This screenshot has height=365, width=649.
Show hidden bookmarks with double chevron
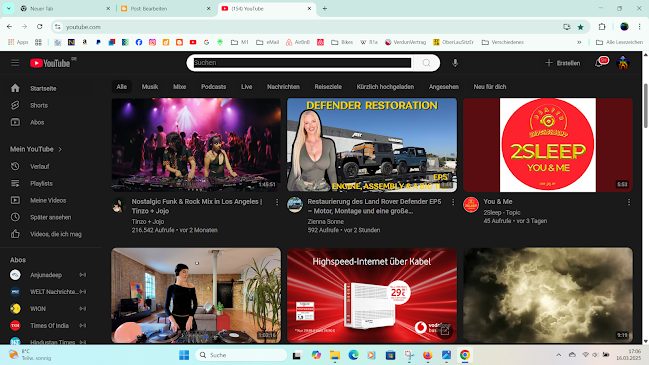tap(579, 42)
